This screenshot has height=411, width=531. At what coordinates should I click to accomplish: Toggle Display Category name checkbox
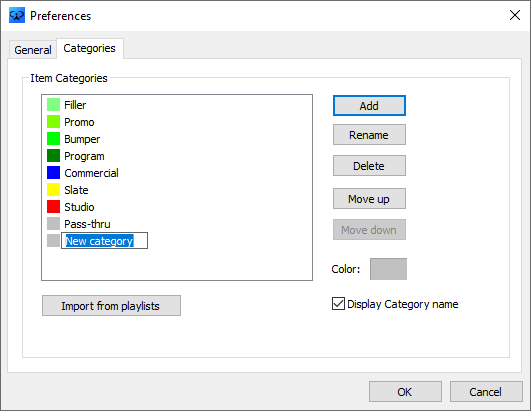click(338, 304)
